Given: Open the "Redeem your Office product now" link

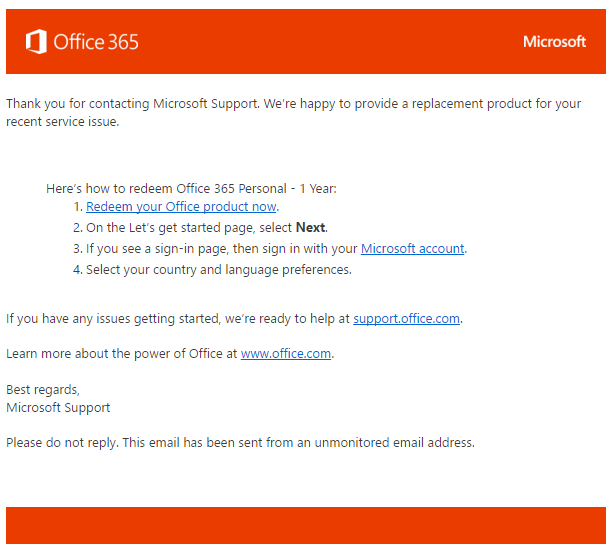Looking at the screenshot, I should pyautogui.click(x=181, y=207).
